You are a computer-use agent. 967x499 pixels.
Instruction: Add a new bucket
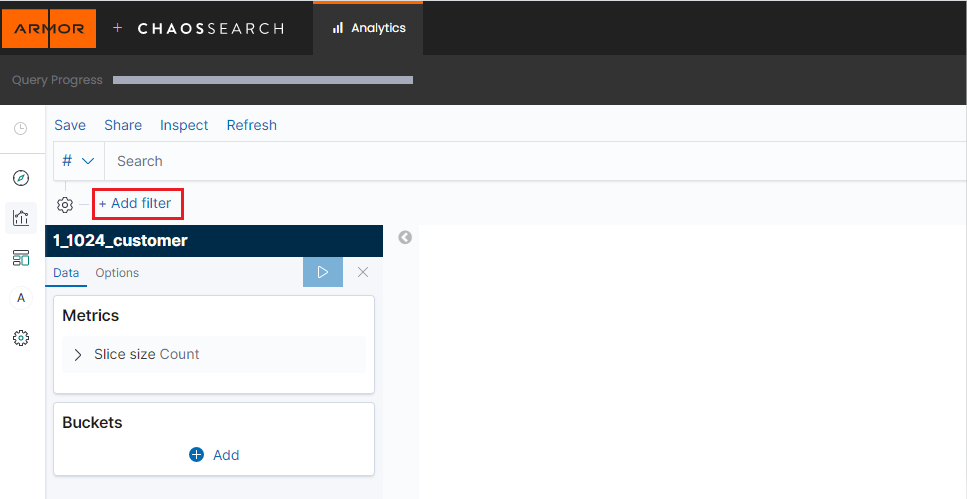214,455
